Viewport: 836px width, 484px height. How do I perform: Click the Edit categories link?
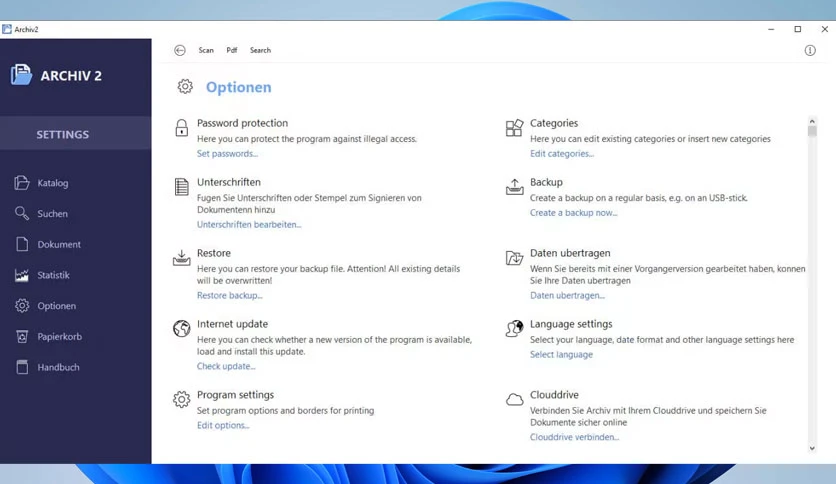pos(561,154)
